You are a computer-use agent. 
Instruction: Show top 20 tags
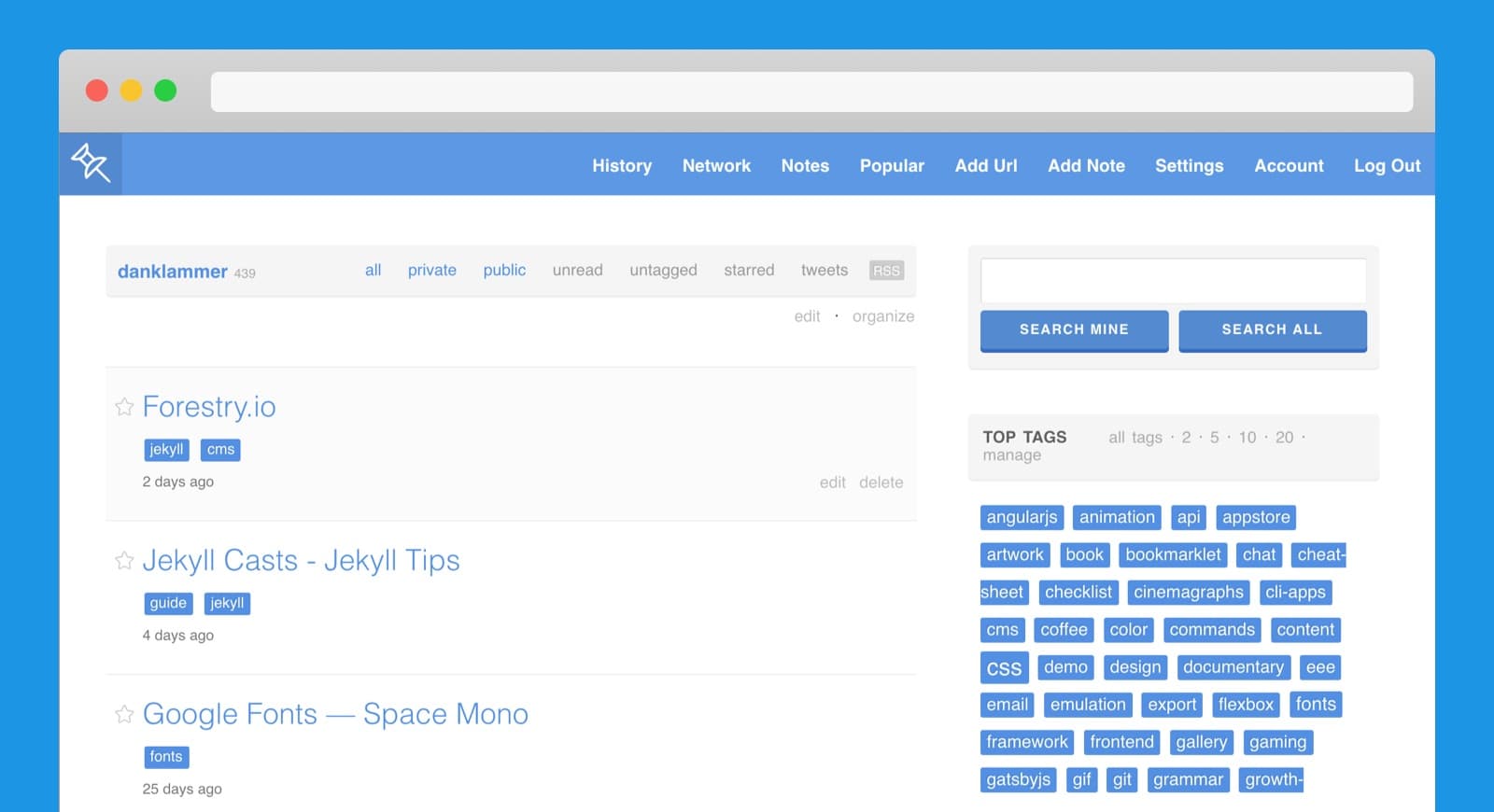(x=1284, y=437)
